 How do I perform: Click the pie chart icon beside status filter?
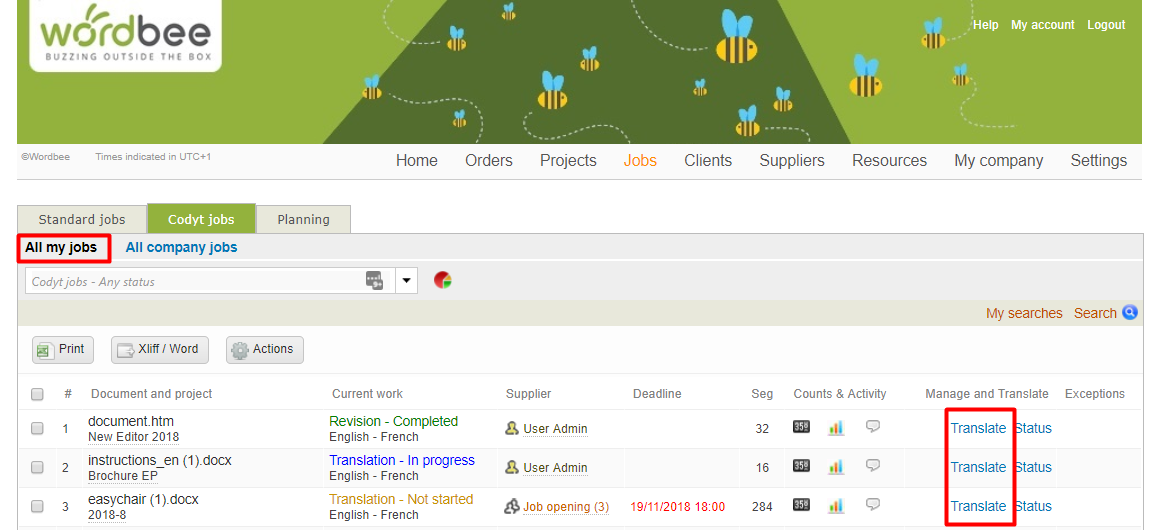(x=442, y=280)
